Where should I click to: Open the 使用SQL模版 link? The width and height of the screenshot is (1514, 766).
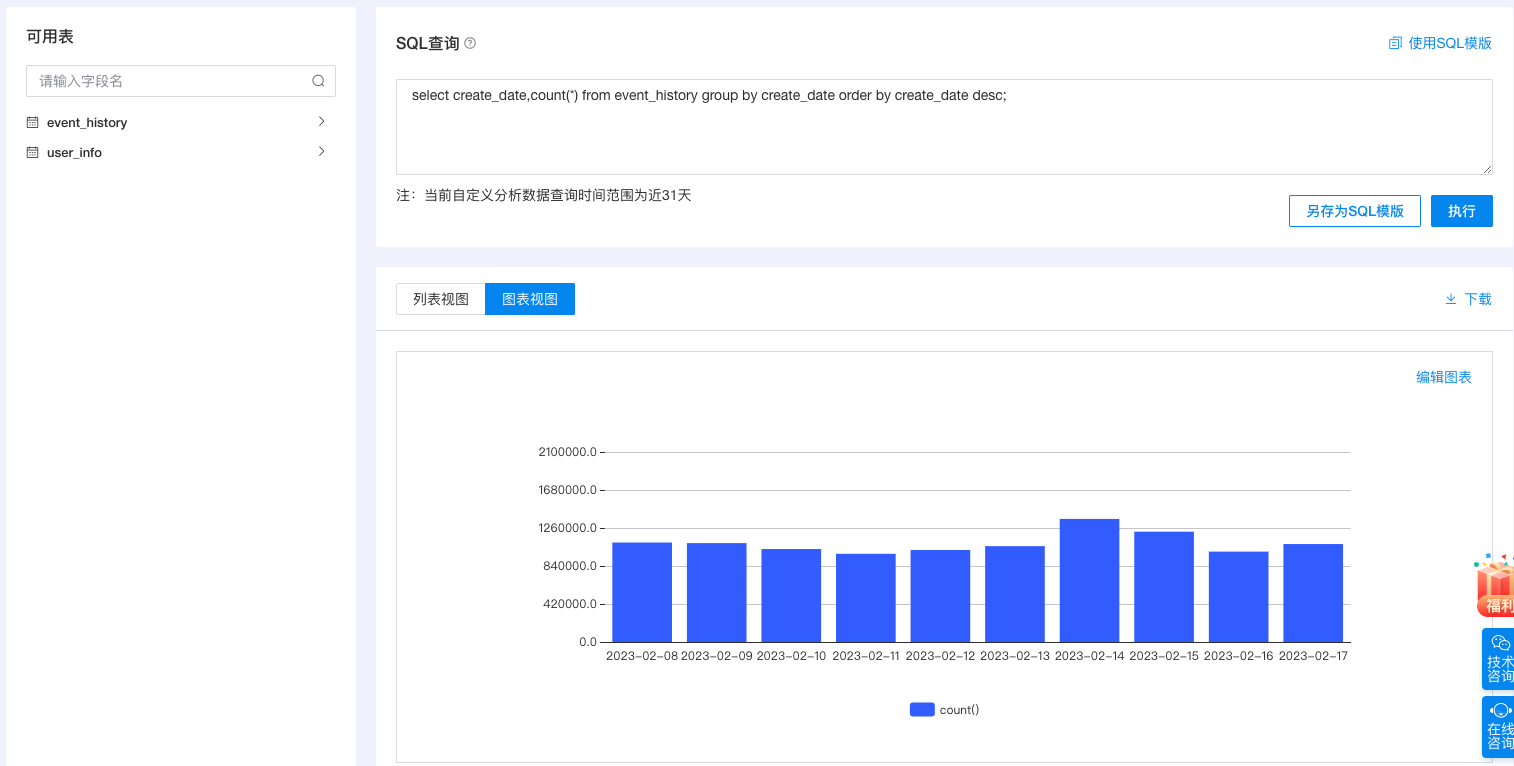[1450, 43]
